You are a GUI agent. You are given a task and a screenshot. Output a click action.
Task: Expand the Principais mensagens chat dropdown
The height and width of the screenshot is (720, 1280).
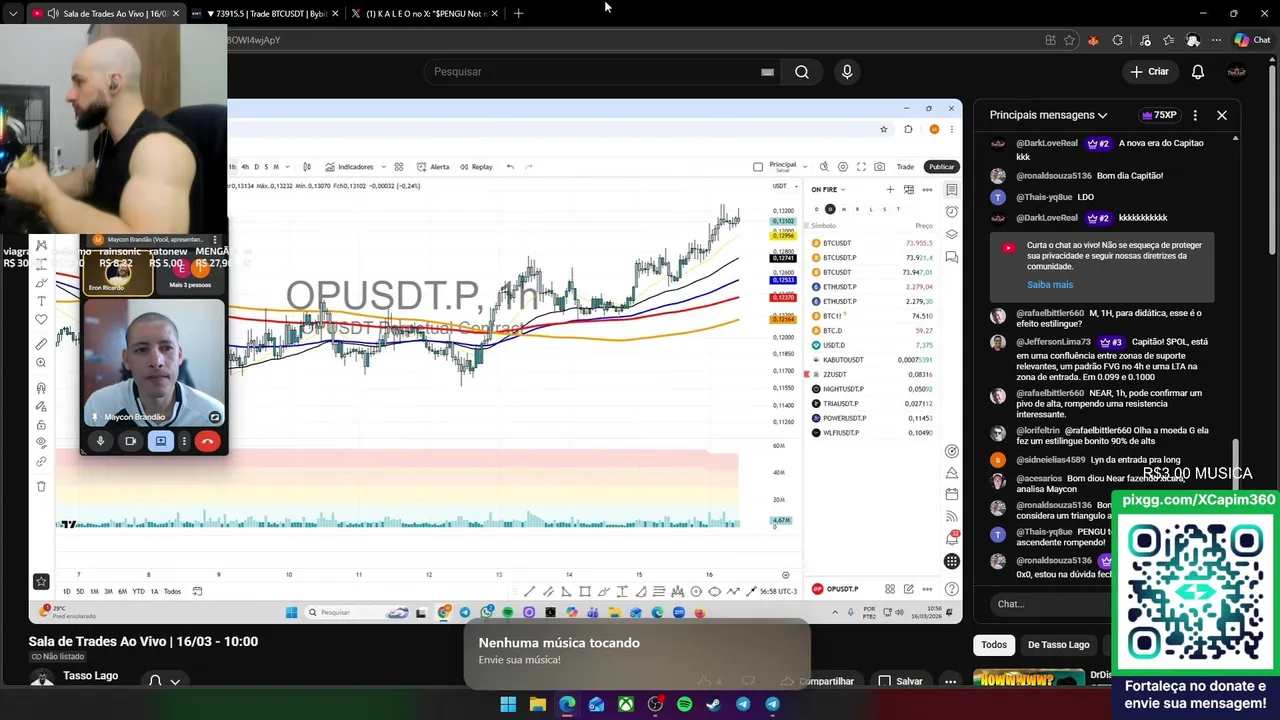pos(1049,115)
